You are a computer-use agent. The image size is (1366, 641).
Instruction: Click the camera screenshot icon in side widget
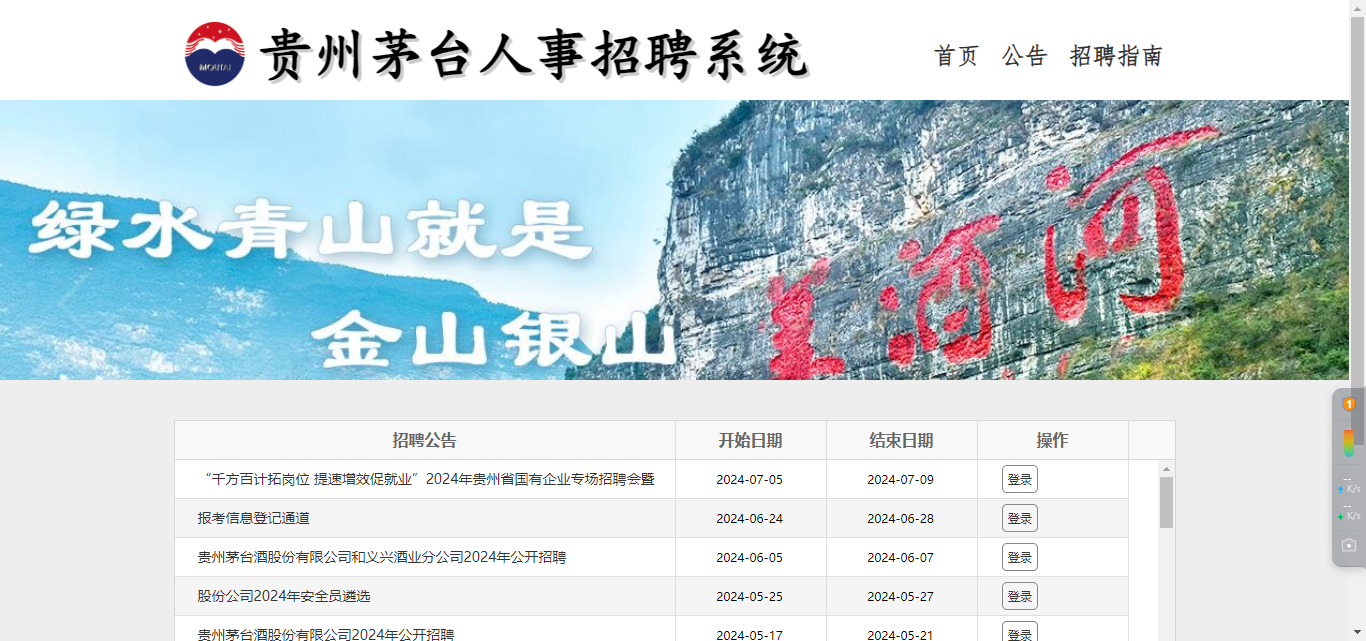(x=1348, y=545)
